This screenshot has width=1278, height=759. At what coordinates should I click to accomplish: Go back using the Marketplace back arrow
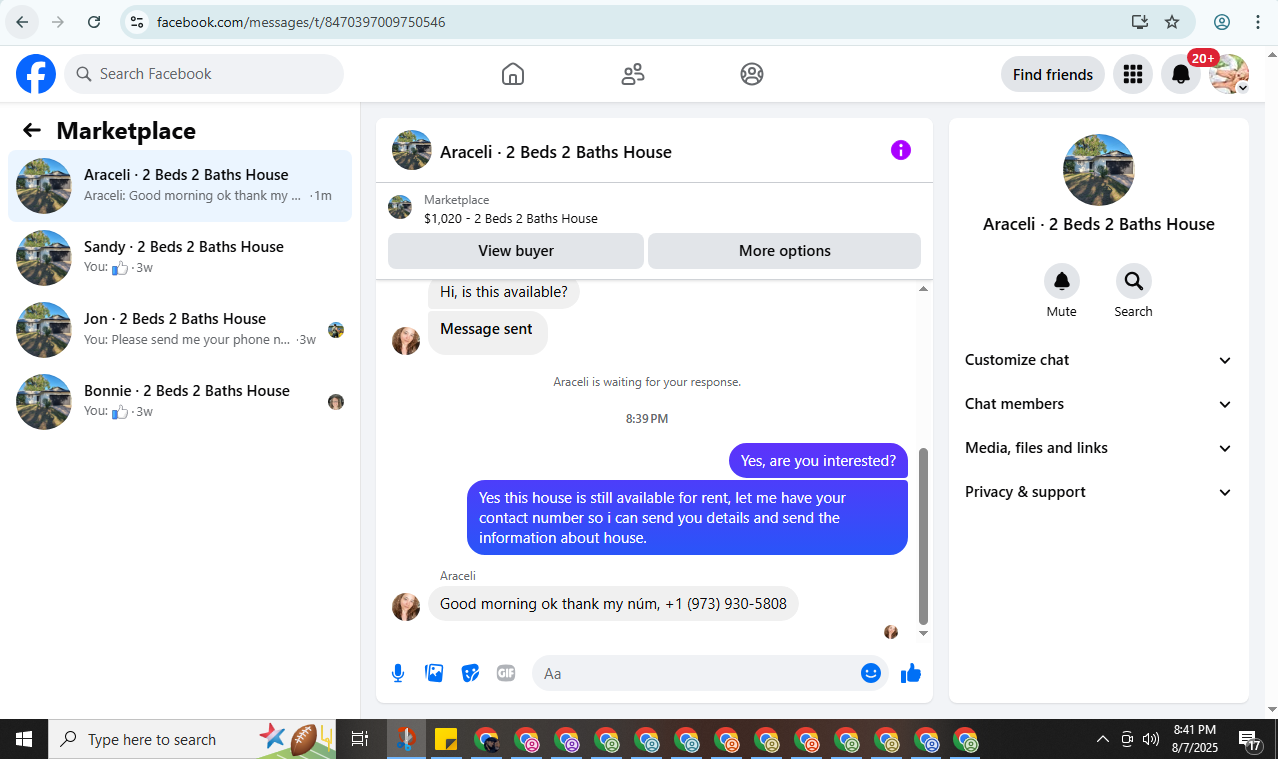click(32, 130)
